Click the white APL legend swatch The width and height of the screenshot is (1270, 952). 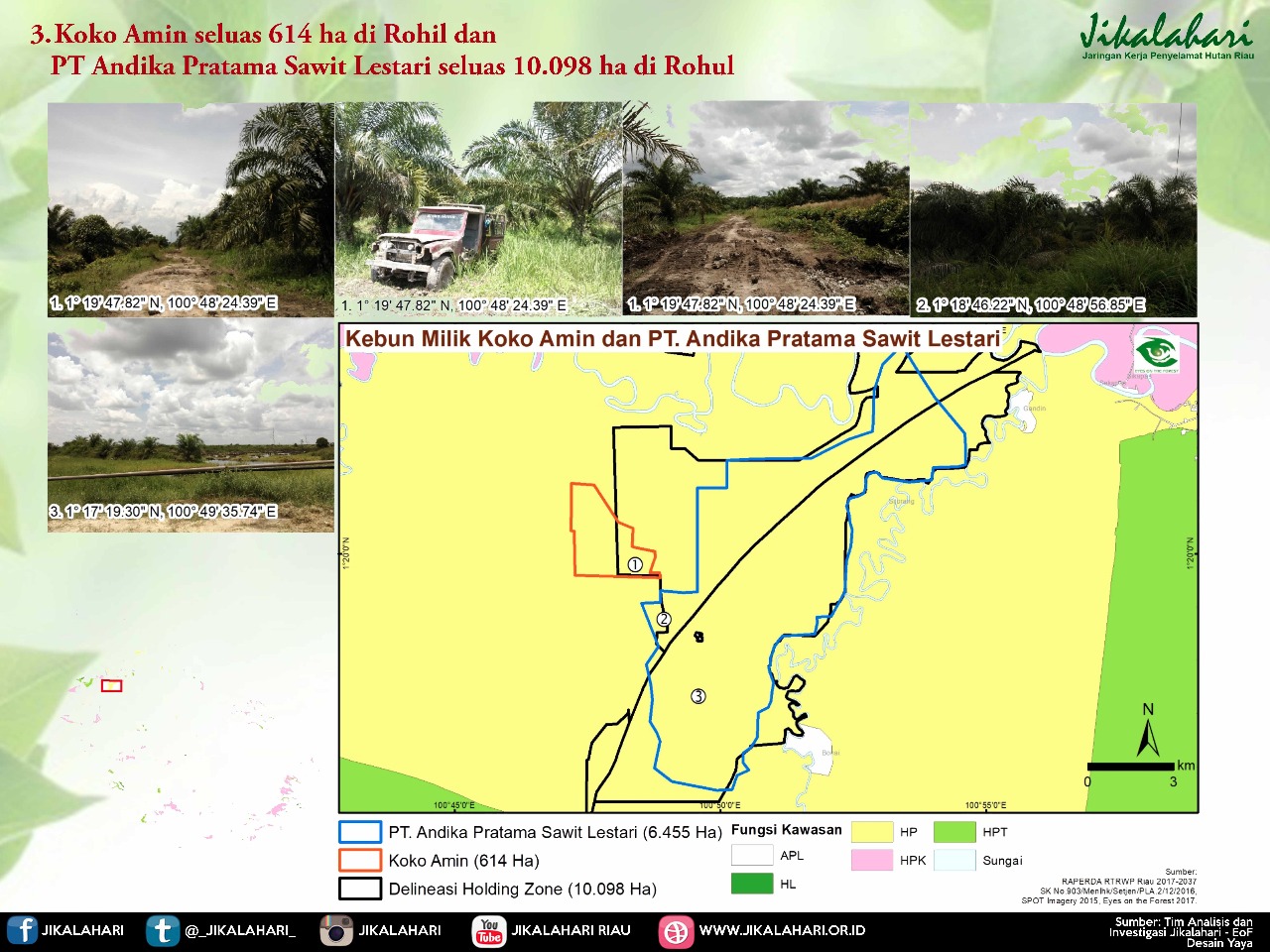pos(752,855)
